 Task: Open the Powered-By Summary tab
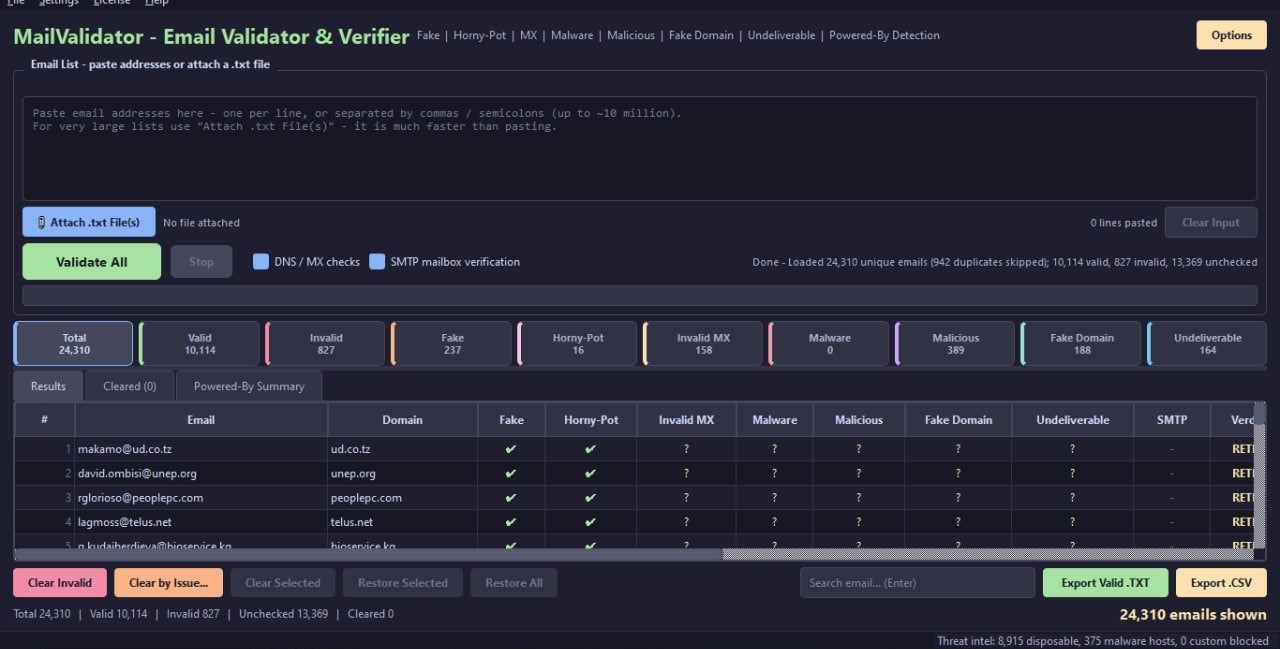pyautogui.click(x=249, y=386)
